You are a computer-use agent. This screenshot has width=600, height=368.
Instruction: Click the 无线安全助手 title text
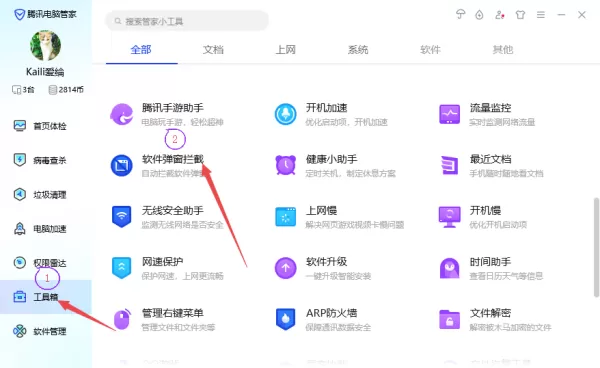click(x=173, y=210)
